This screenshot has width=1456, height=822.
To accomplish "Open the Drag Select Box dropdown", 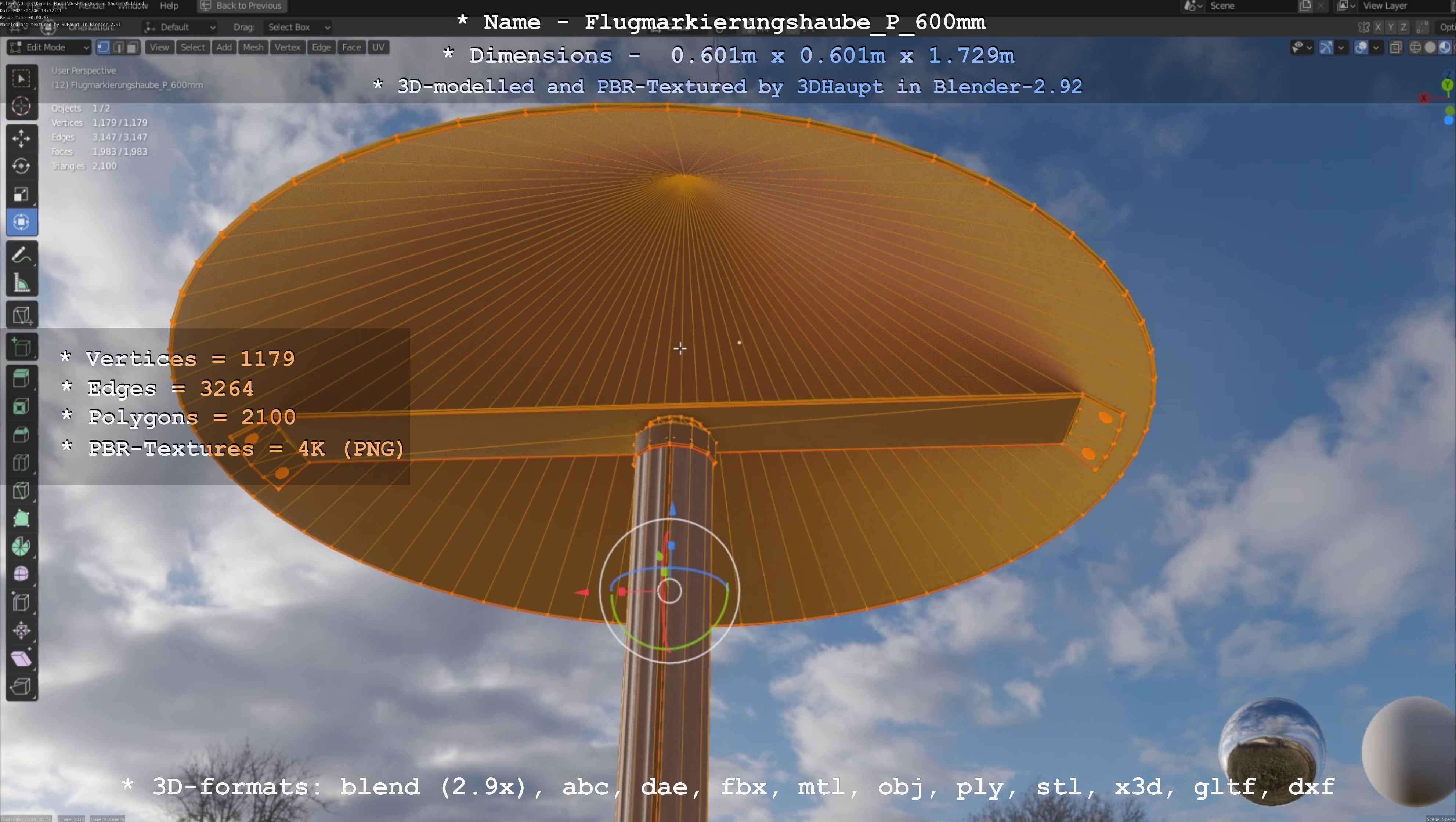I will point(298,27).
